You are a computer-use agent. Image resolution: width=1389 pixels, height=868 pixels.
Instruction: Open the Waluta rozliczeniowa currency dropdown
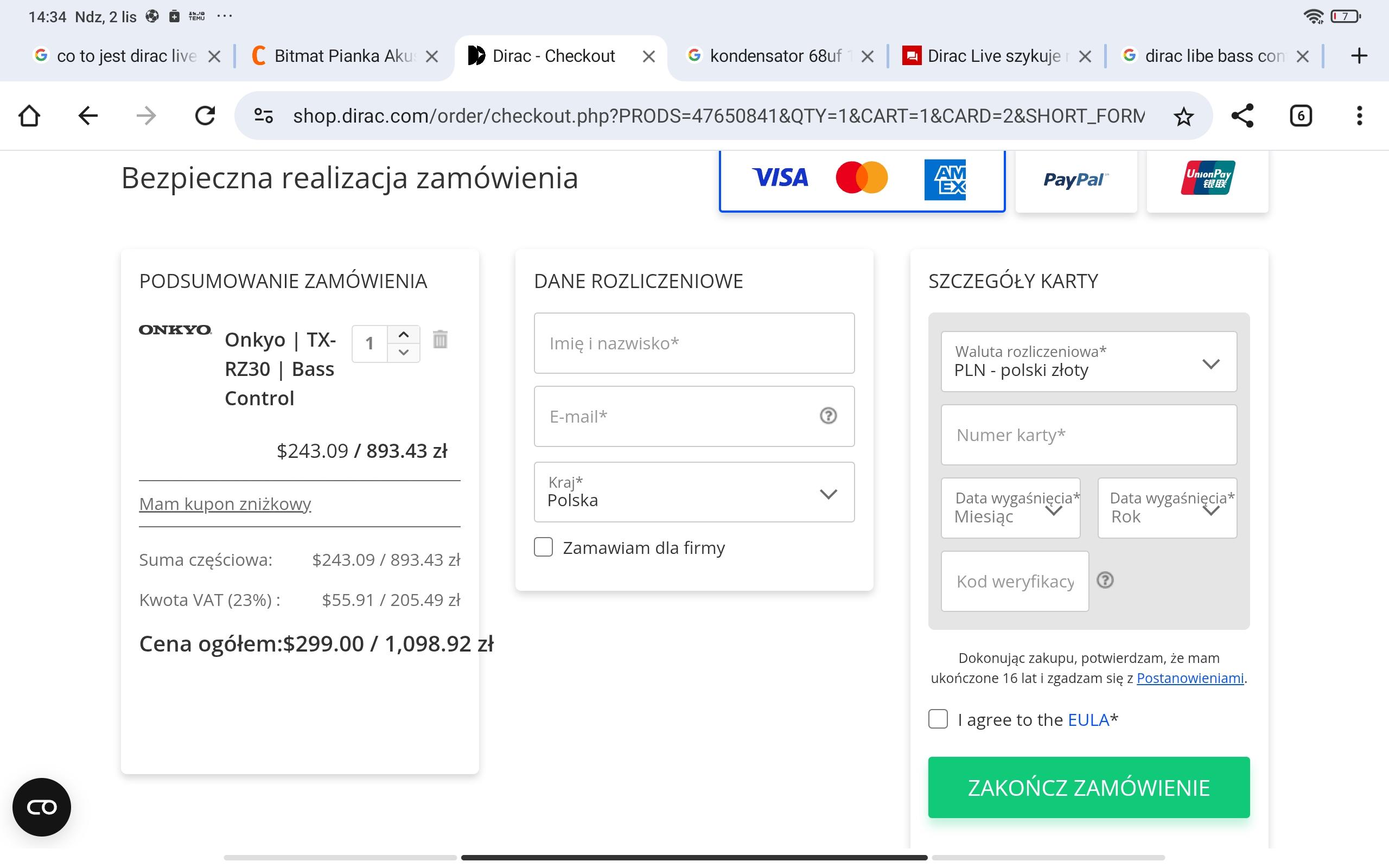coord(1088,362)
